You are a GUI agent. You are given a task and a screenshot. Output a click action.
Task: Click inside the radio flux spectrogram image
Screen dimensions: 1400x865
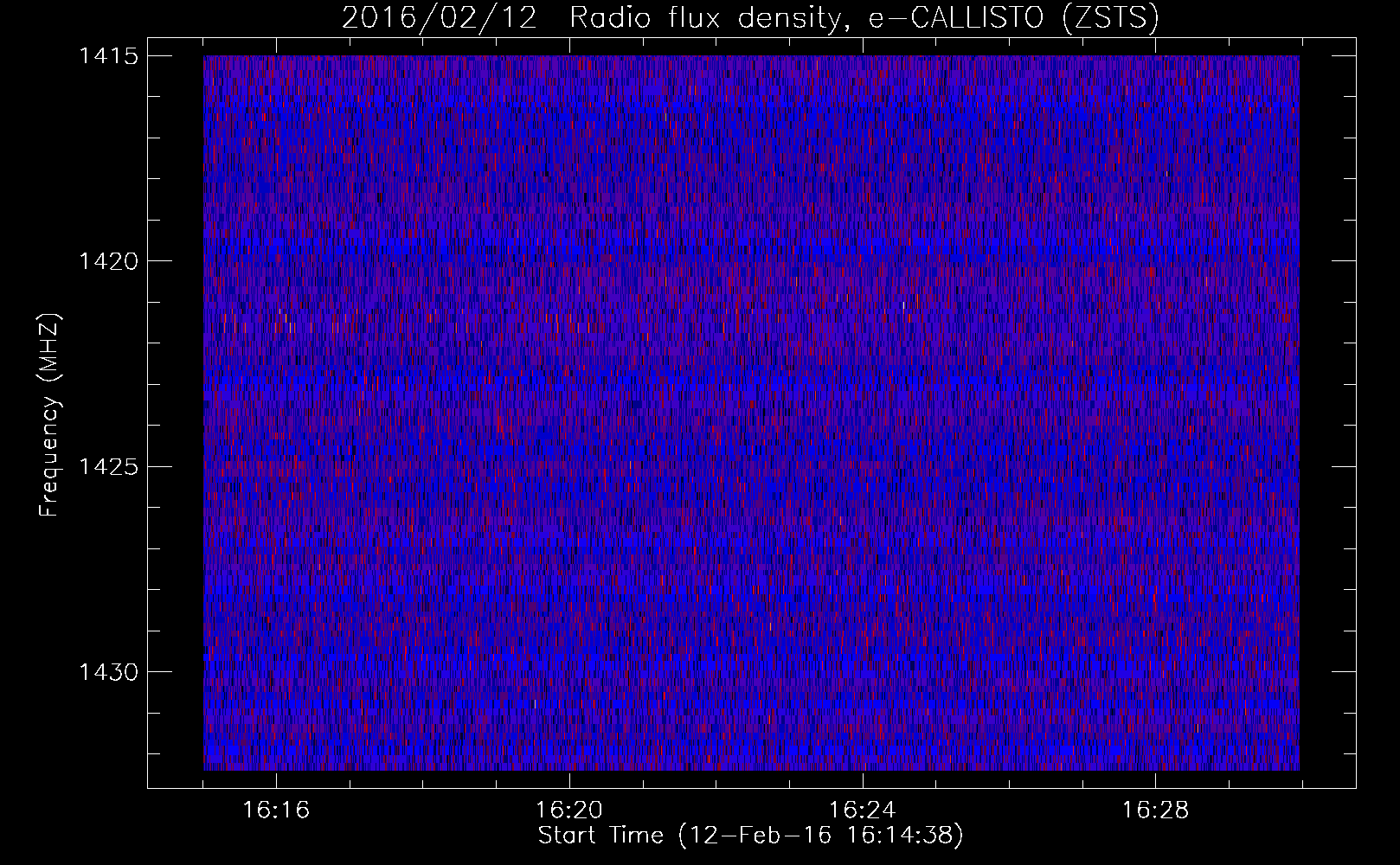tap(751, 413)
